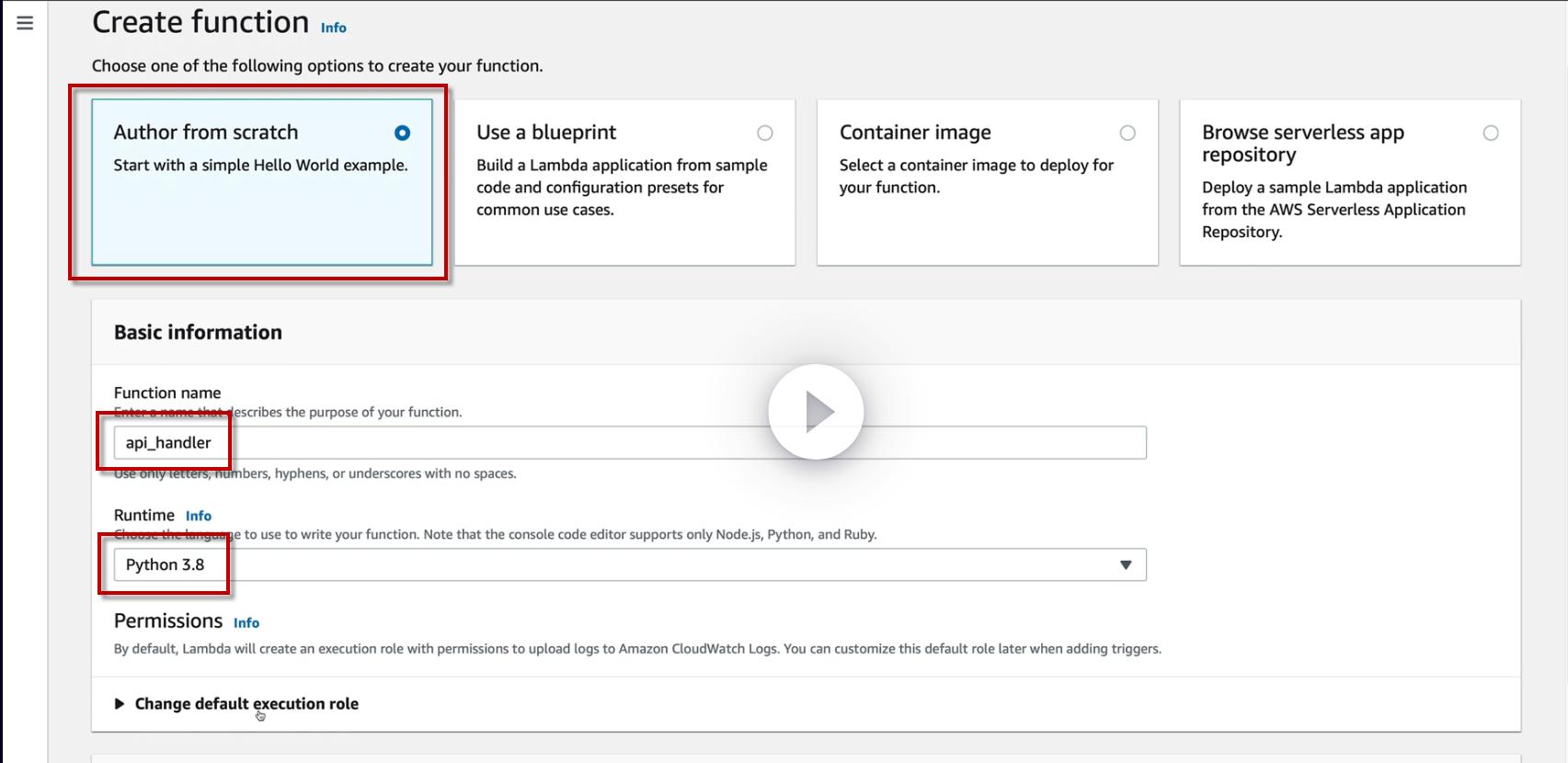Open Info link next to Permissions
Viewport: 1568px width, 763px height.
(x=246, y=622)
